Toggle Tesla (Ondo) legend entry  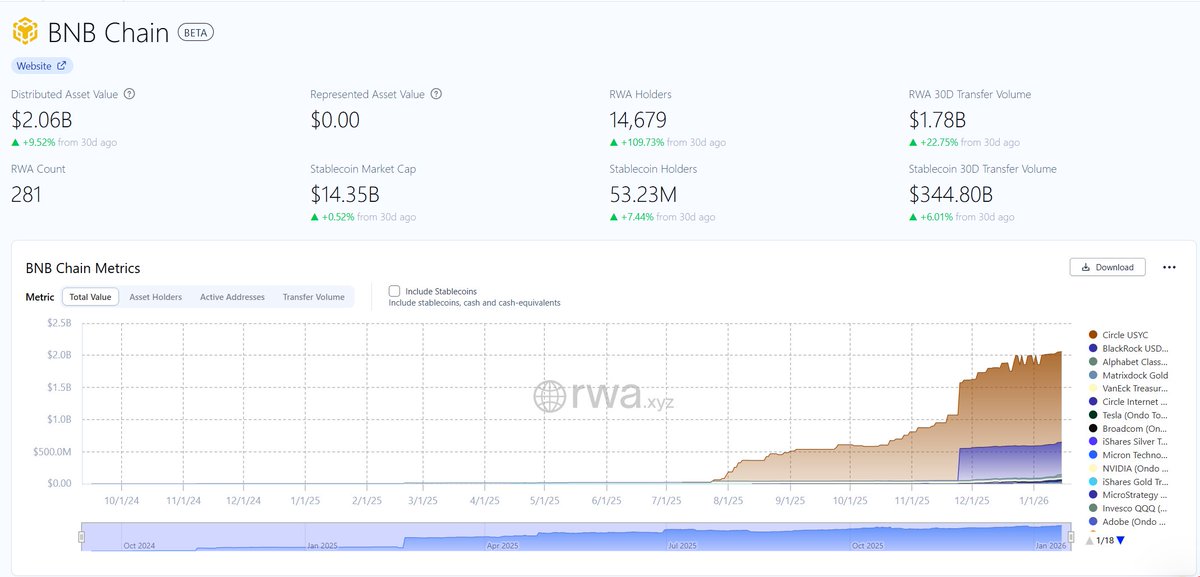coord(1127,415)
